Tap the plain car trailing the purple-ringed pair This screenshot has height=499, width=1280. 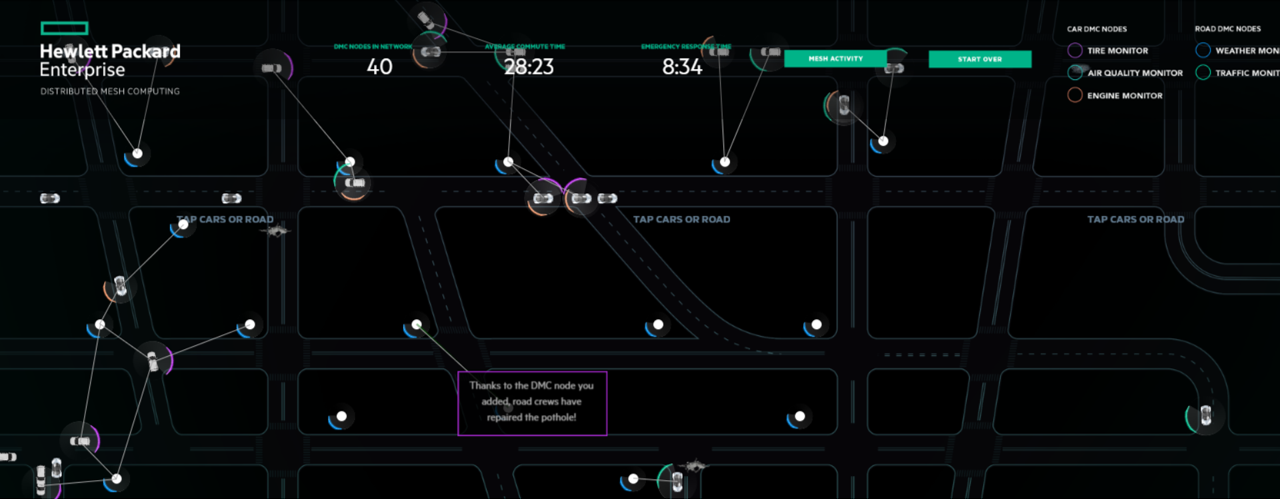[607, 198]
